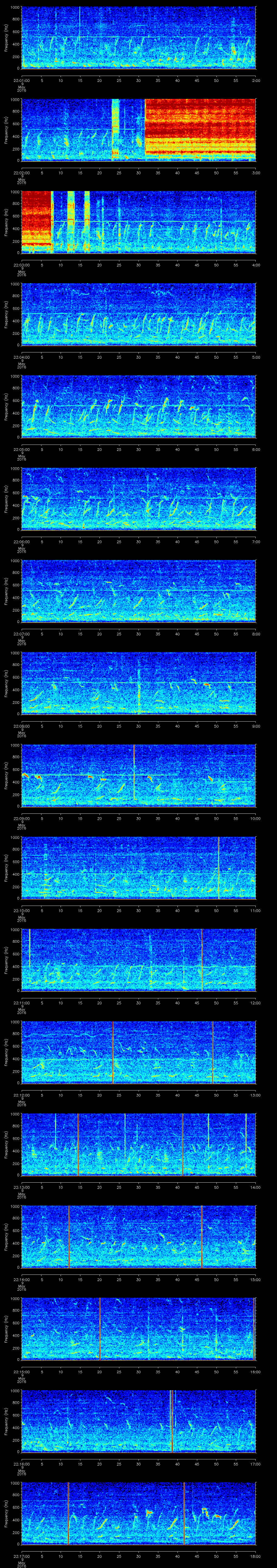Viewport: 277px width, 1568px height.
Task: Click the start time label '22:04:00'
Action: point(21,357)
